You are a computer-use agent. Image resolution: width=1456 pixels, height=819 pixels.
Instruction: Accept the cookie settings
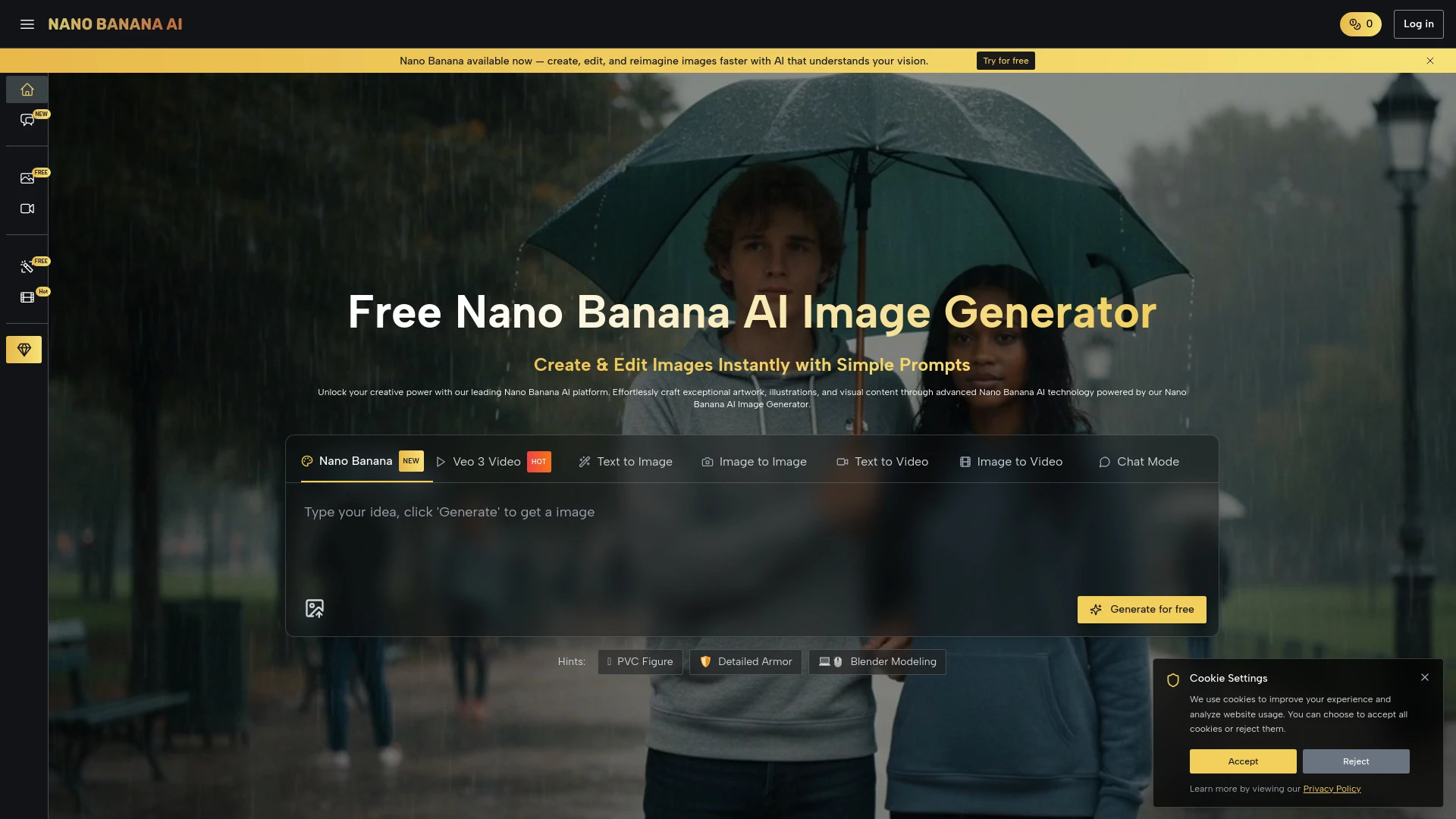(1242, 761)
